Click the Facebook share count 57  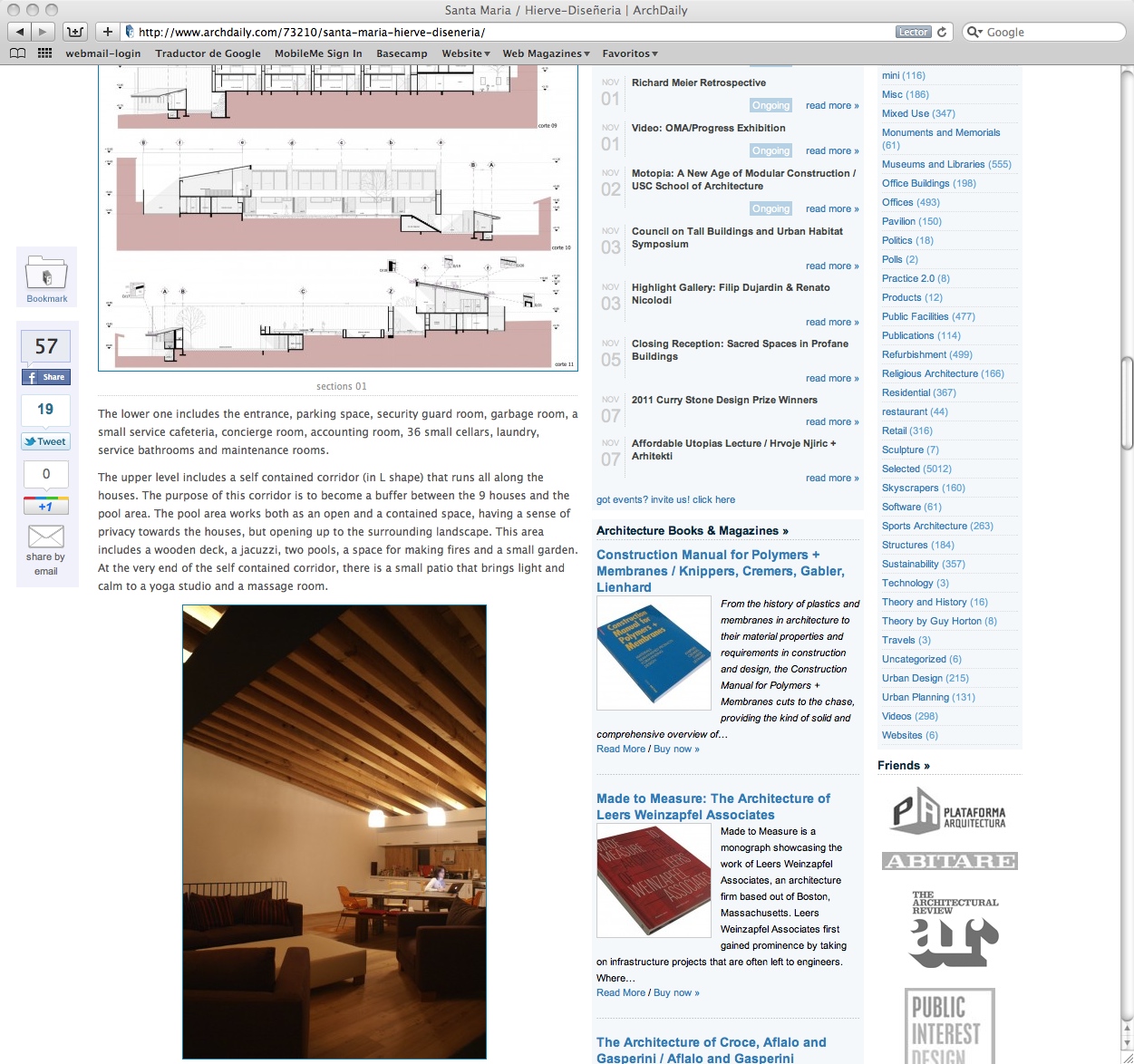tap(46, 346)
